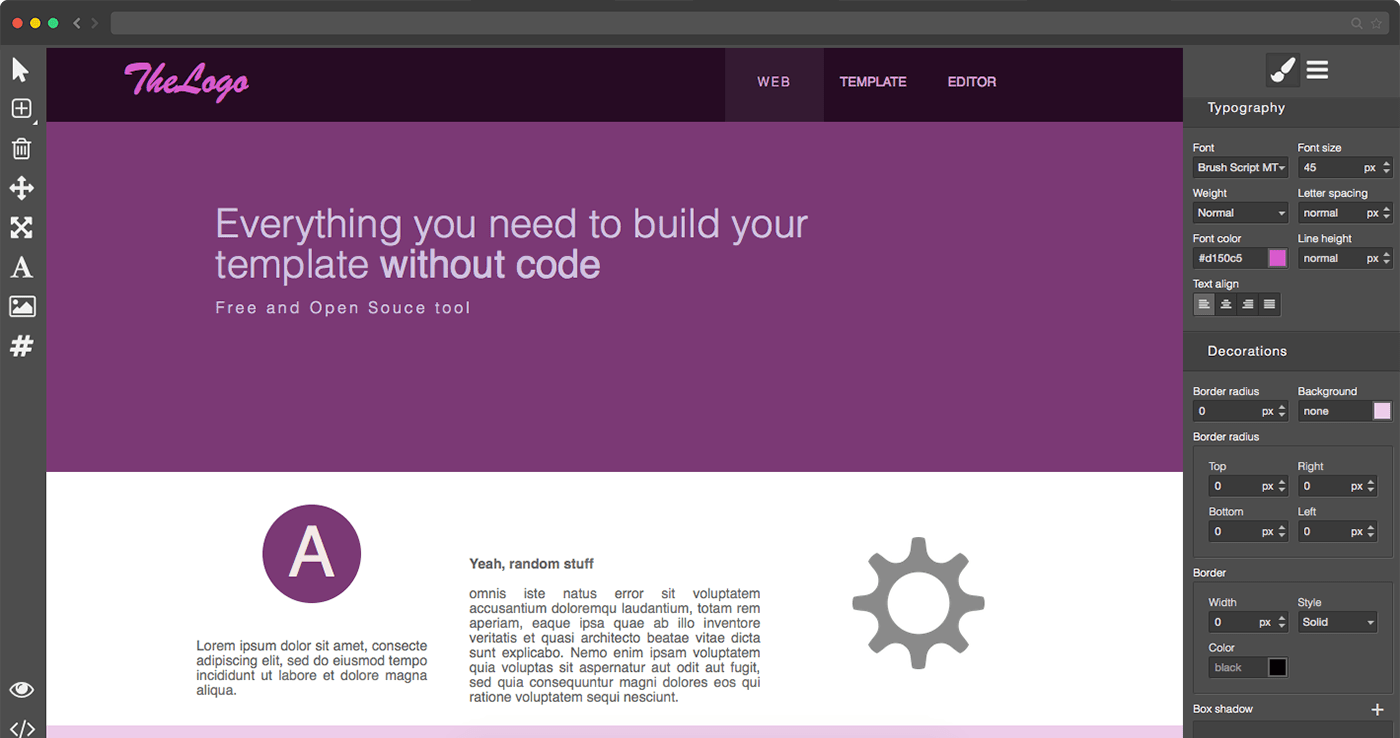Image resolution: width=1400 pixels, height=738 pixels.
Task: Select the text tool letter A
Action: tap(21, 267)
